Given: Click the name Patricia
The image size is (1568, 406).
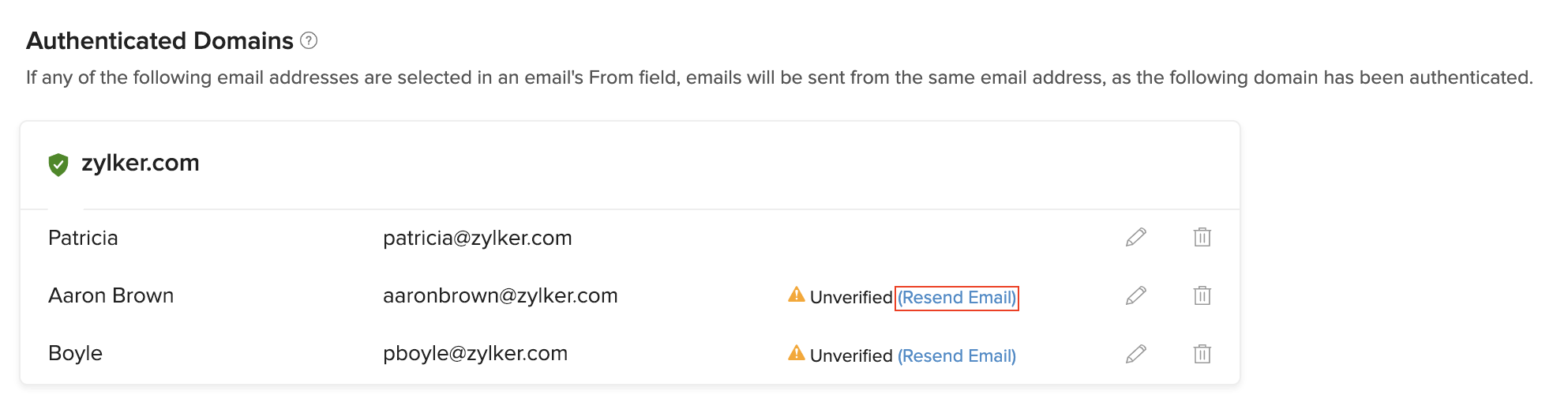Looking at the screenshot, I should [x=83, y=238].
